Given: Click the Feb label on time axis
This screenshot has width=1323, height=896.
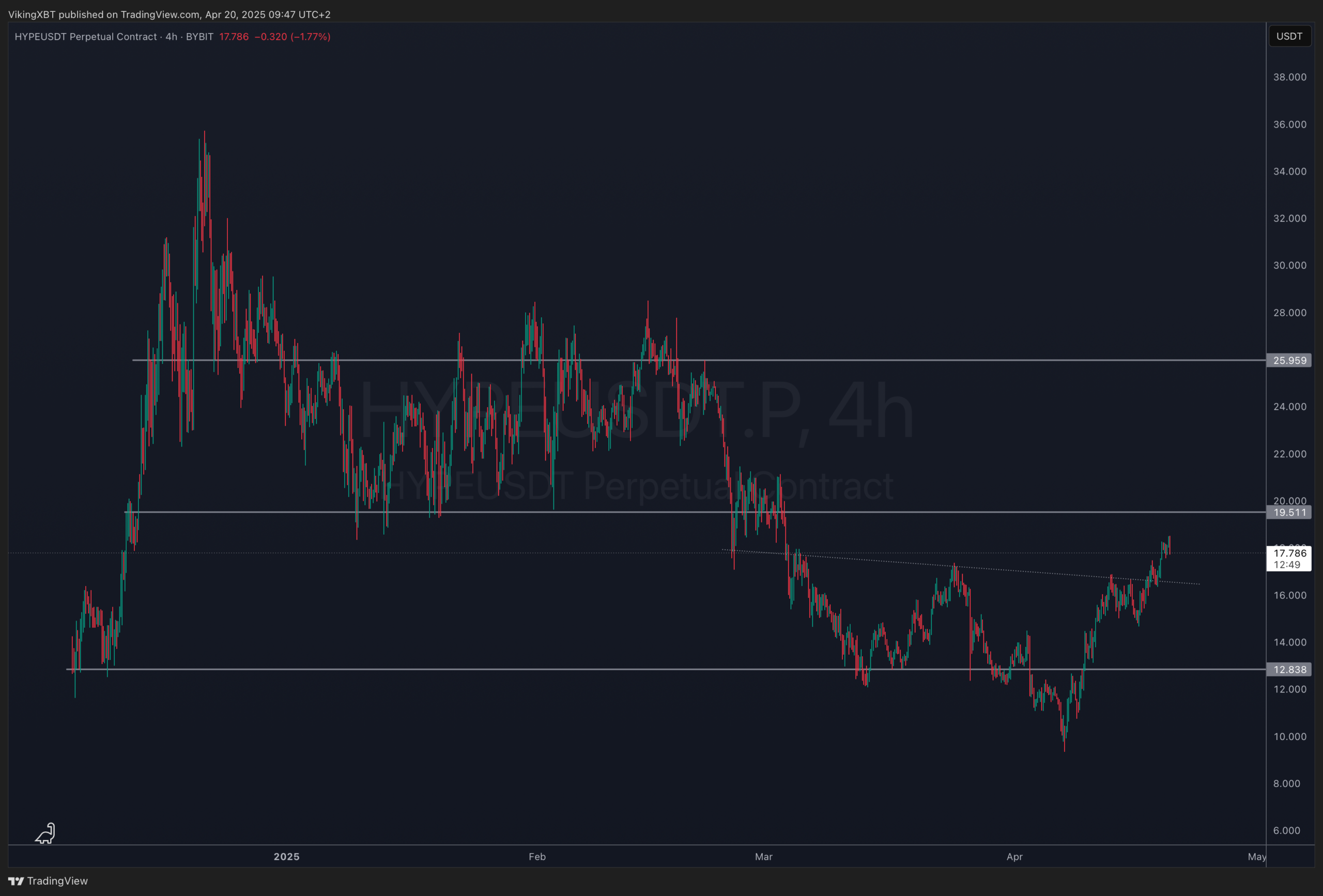Looking at the screenshot, I should 537,857.
